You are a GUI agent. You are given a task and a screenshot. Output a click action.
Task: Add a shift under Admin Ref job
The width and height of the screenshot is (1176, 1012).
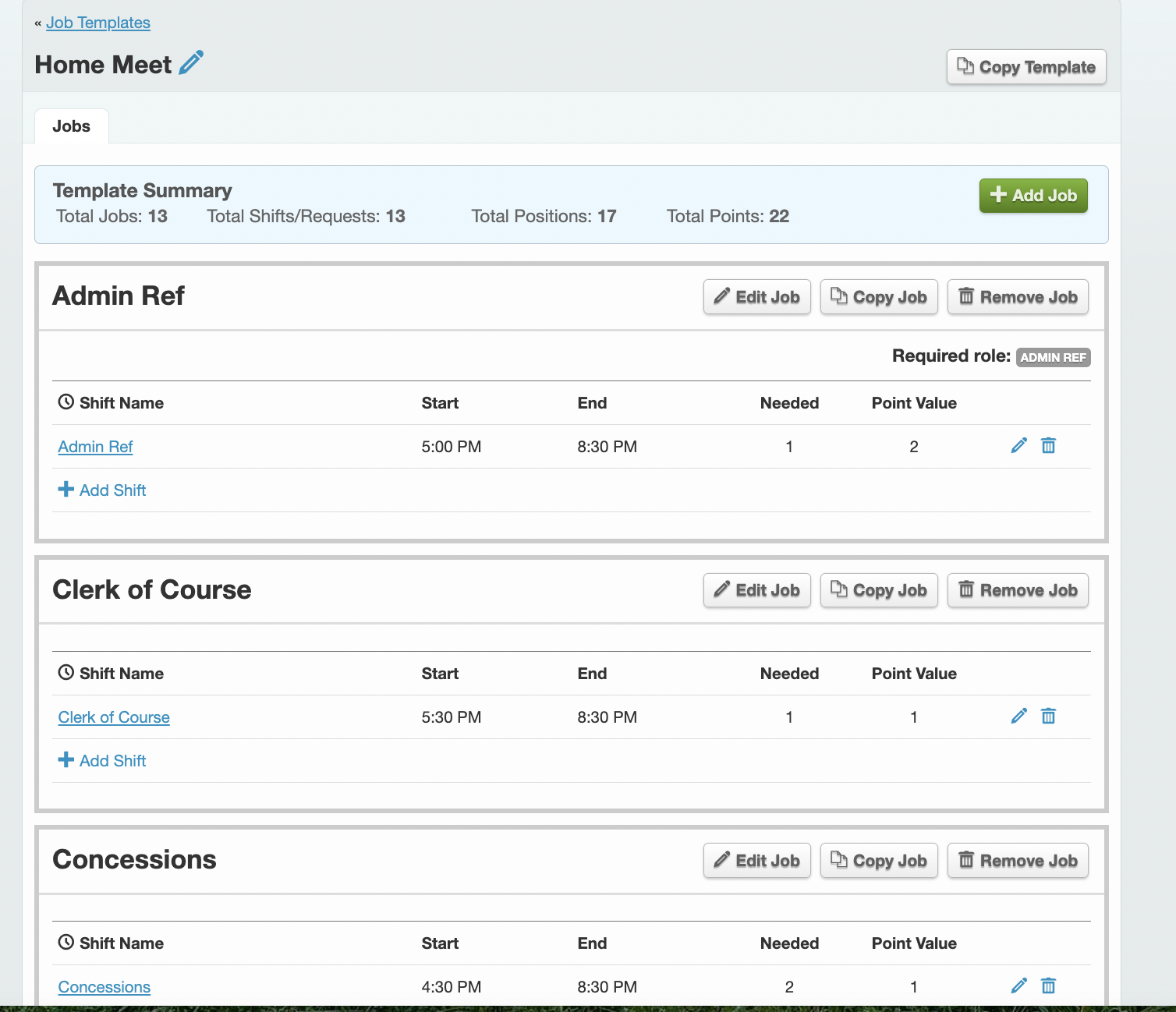[102, 490]
